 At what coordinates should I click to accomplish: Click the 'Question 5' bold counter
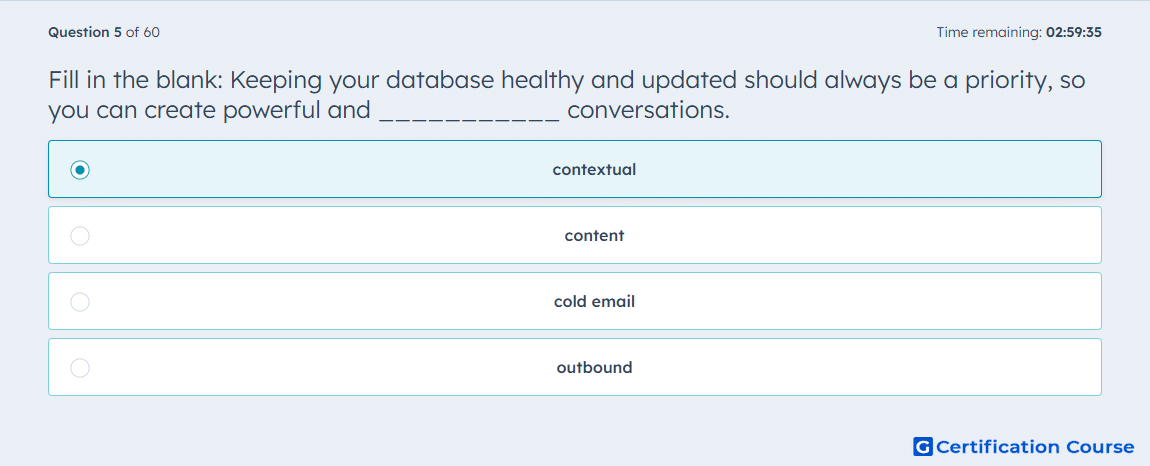85,32
